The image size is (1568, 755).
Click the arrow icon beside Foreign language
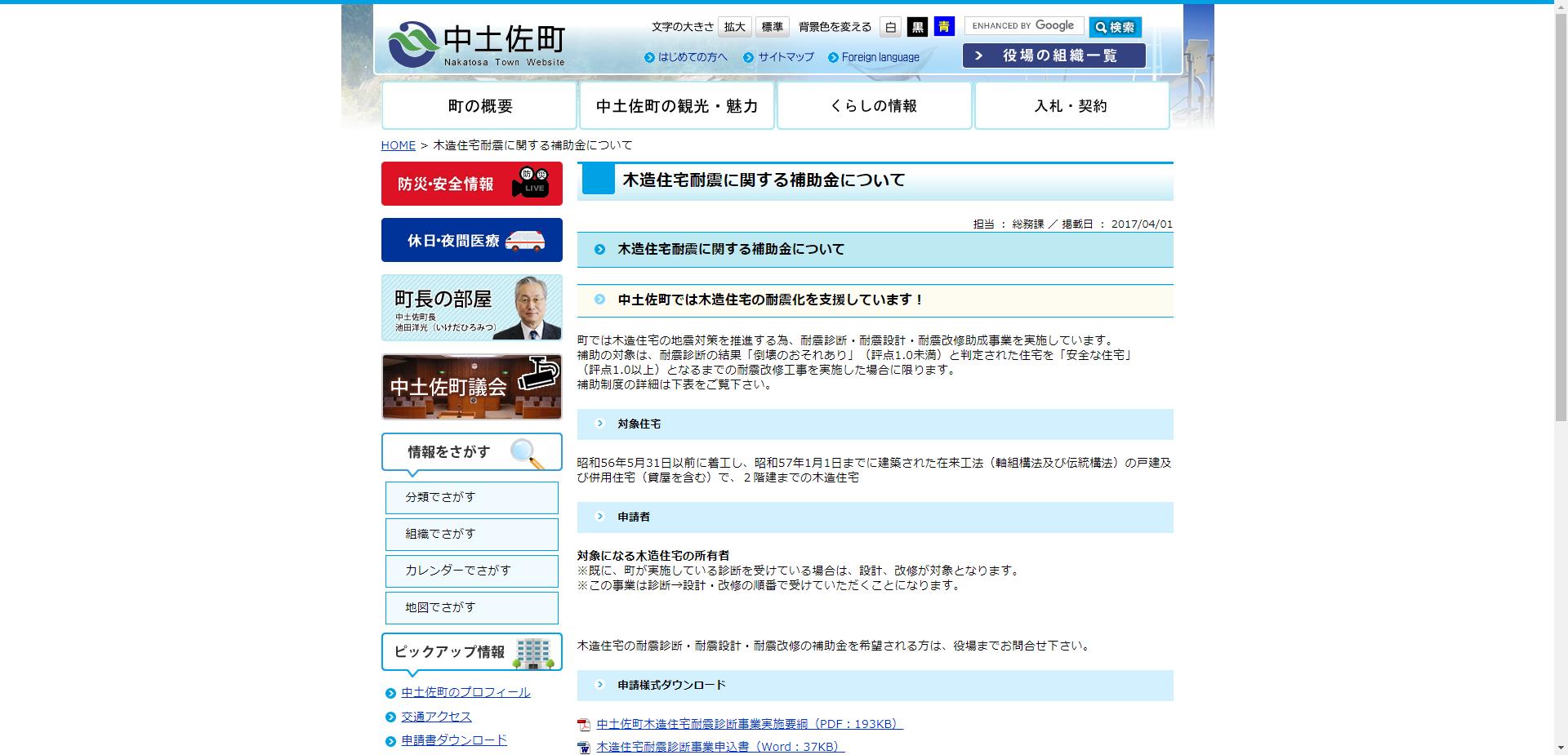coord(834,57)
